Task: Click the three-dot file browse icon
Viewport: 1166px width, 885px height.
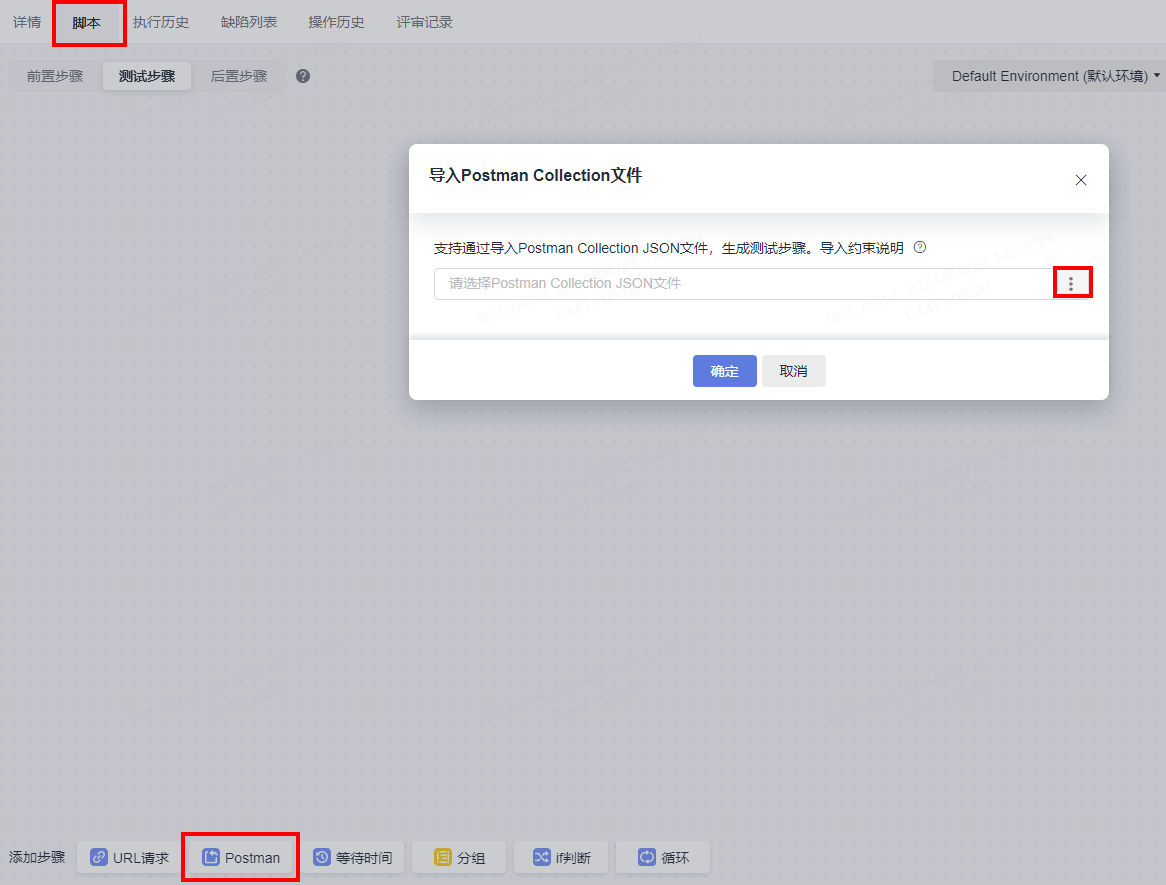Action: pos(1071,283)
